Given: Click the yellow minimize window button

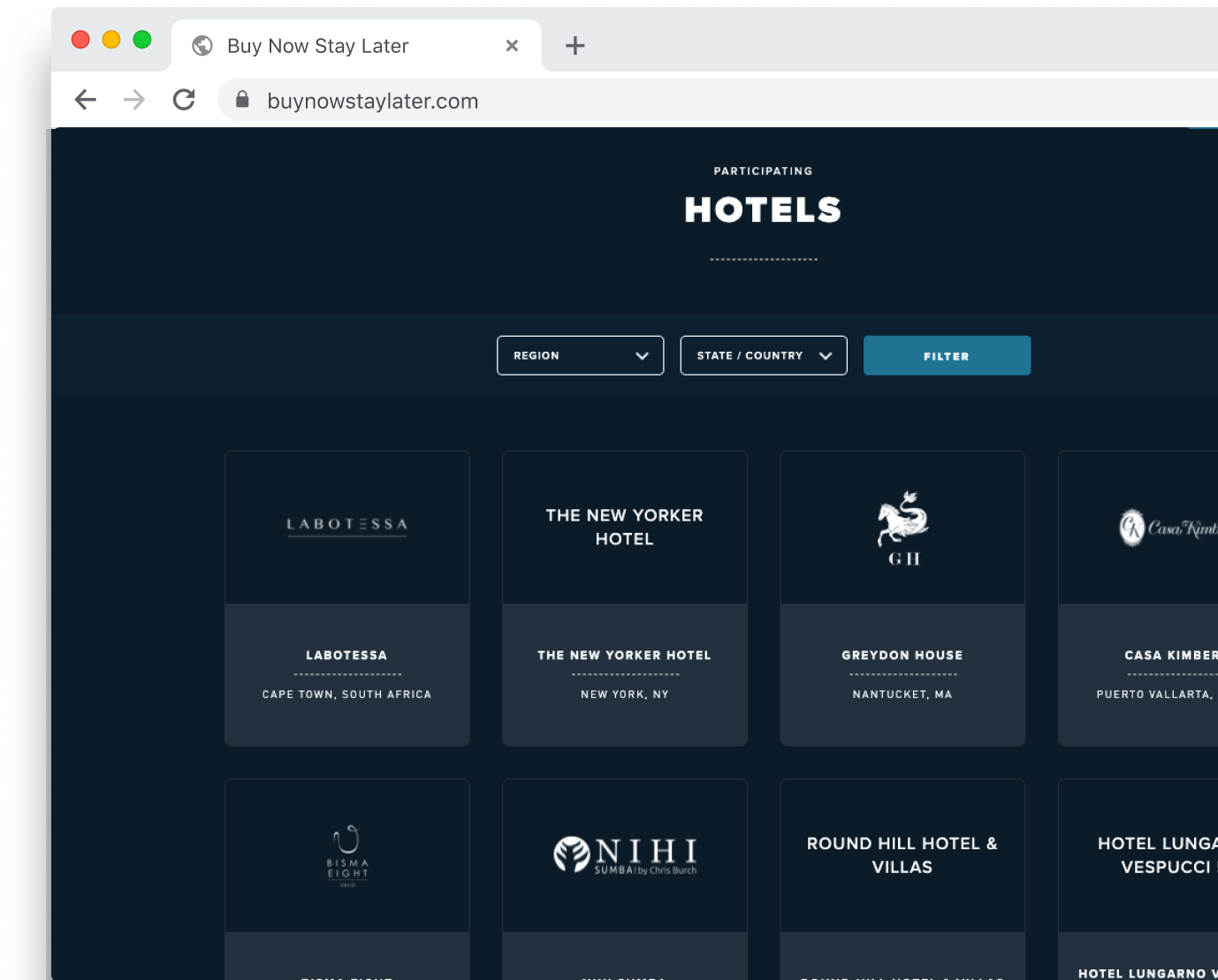Looking at the screenshot, I should point(111,40).
